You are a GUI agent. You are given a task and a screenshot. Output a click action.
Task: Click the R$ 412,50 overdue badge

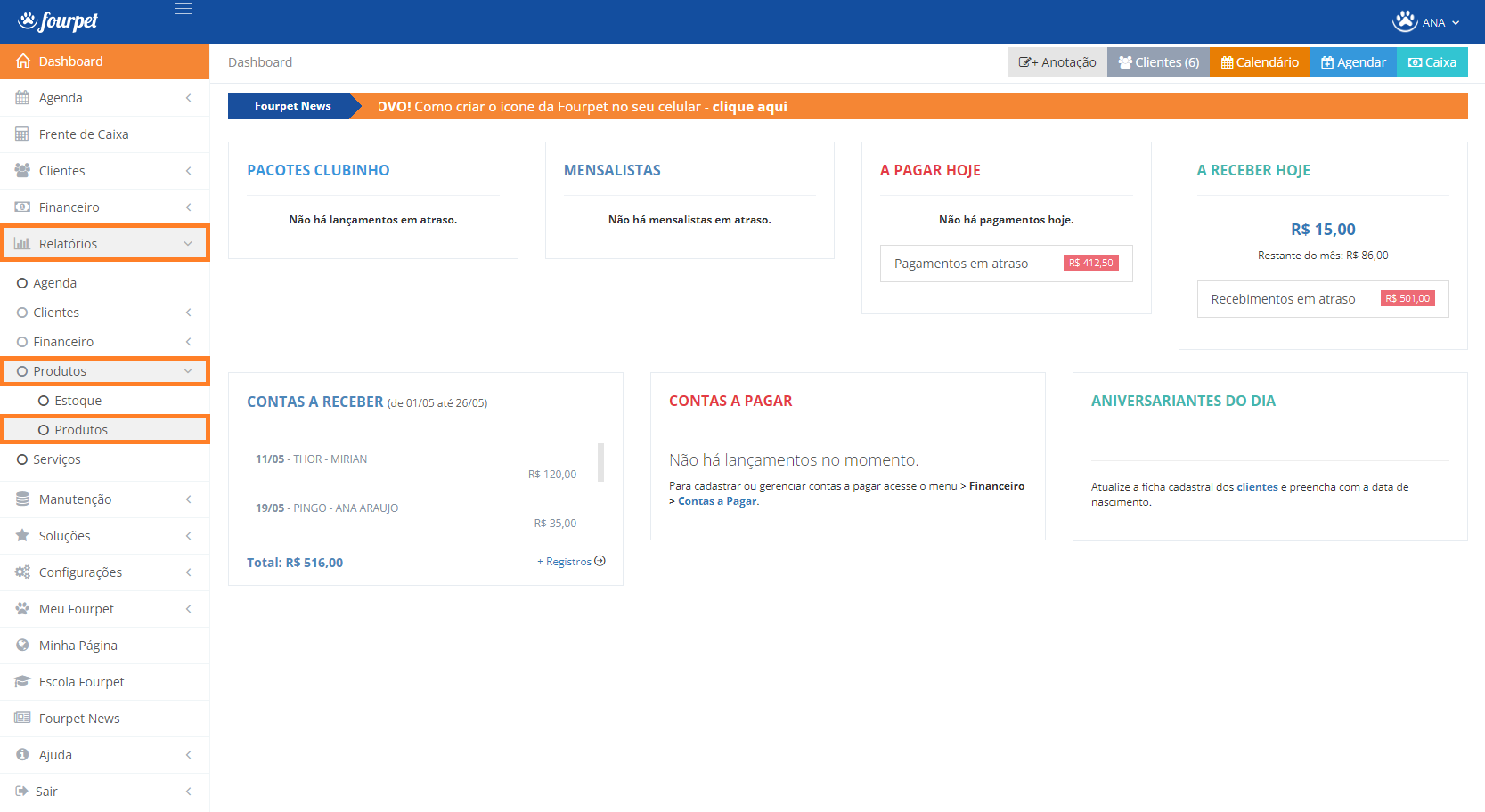tap(1090, 263)
